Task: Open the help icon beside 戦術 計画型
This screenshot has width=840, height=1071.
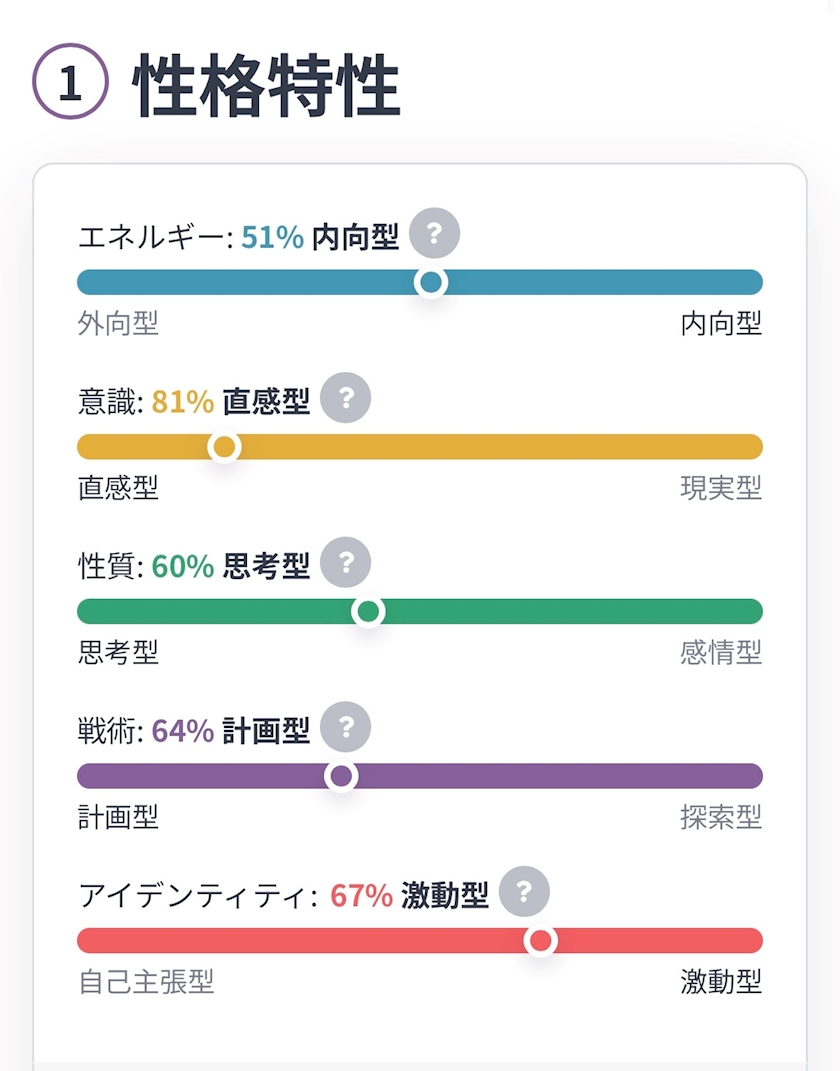Action: point(346,727)
